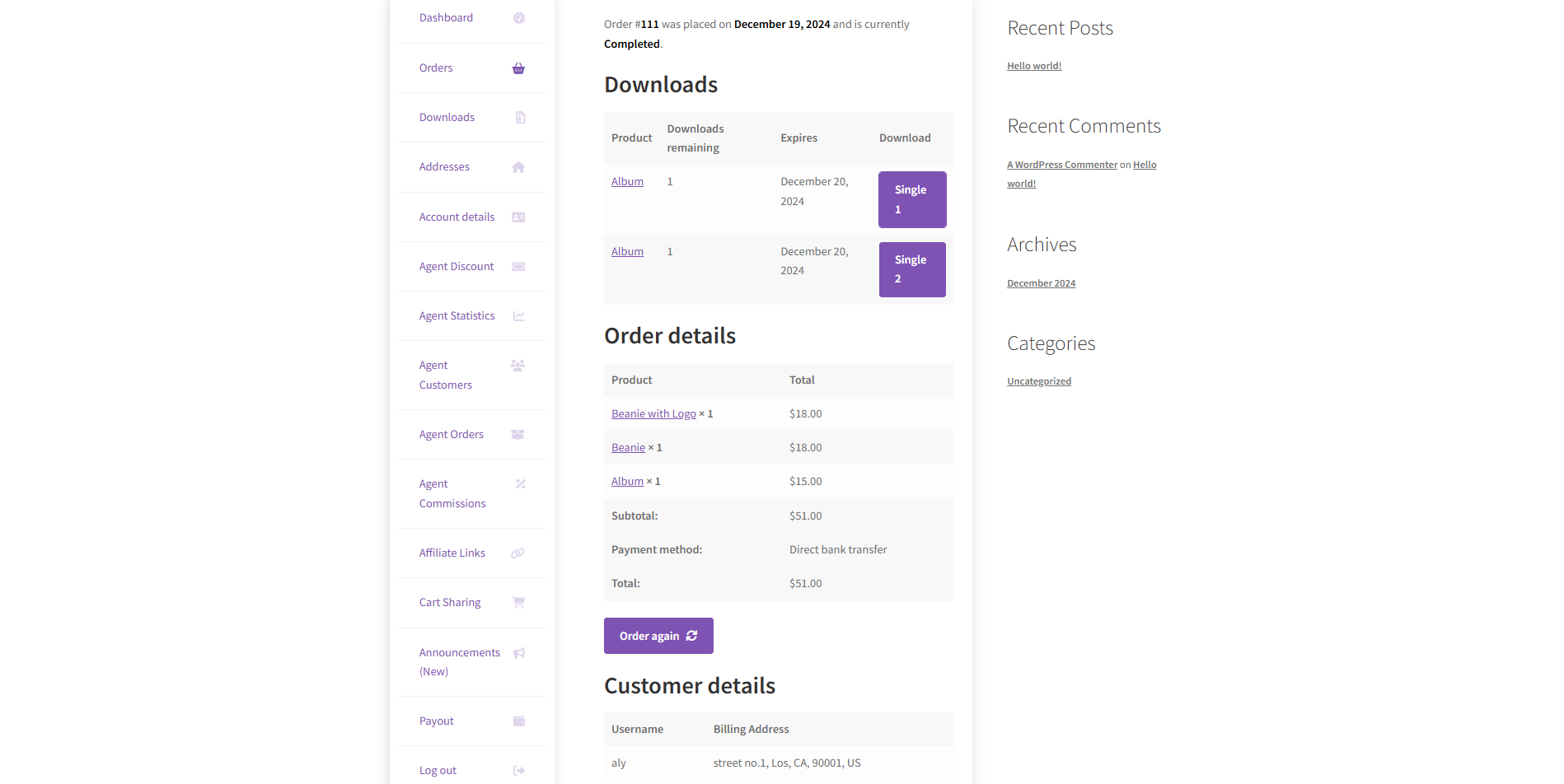Open Affiliate Links menu entry
Image resolution: width=1564 pixels, height=784 pixels.
452,553
